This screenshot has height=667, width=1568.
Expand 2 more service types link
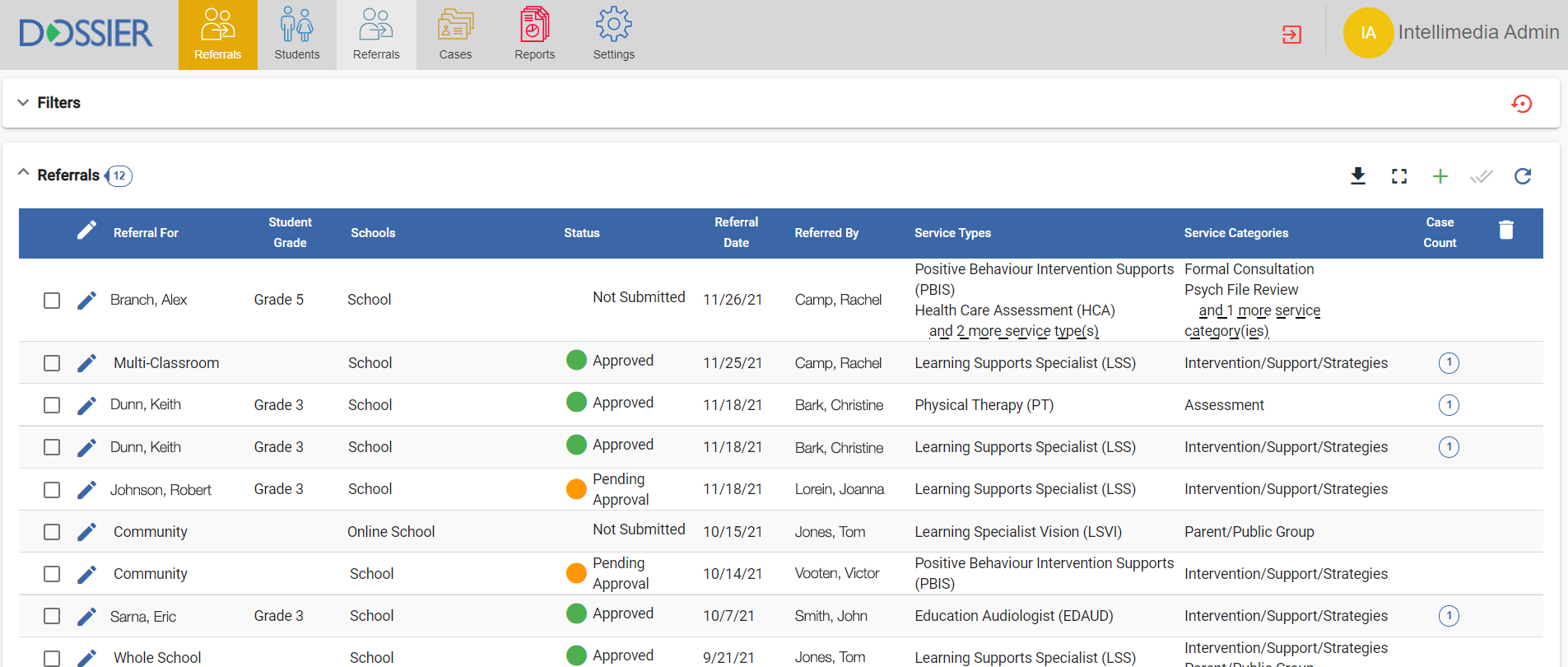click(x=1013, y=331)
